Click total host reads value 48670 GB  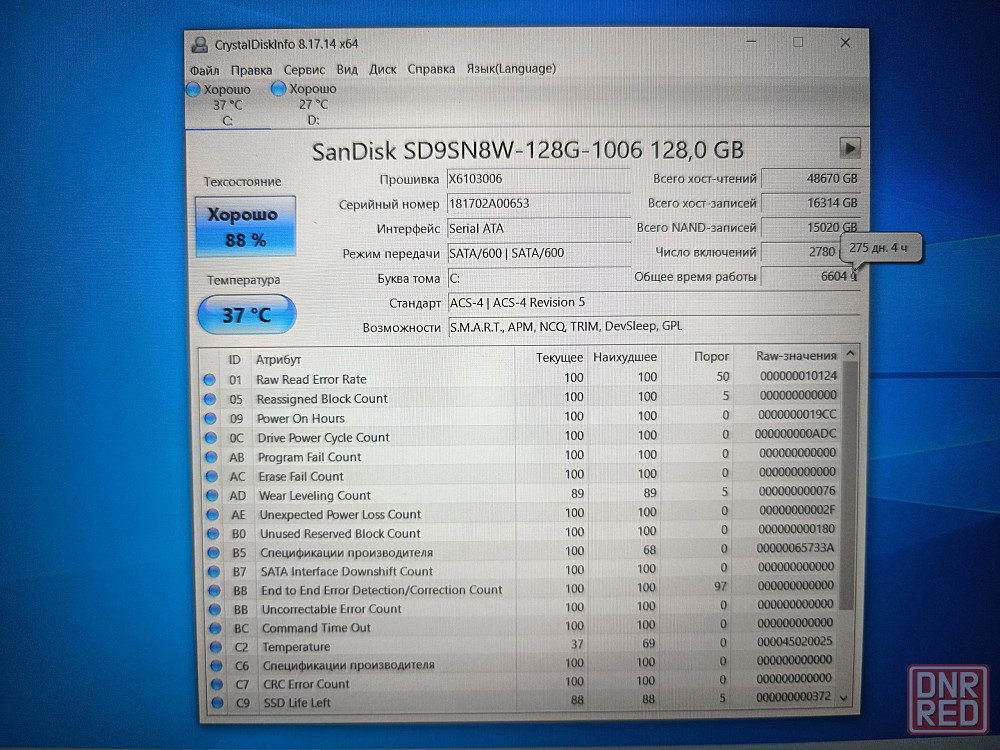coord(811,179)
